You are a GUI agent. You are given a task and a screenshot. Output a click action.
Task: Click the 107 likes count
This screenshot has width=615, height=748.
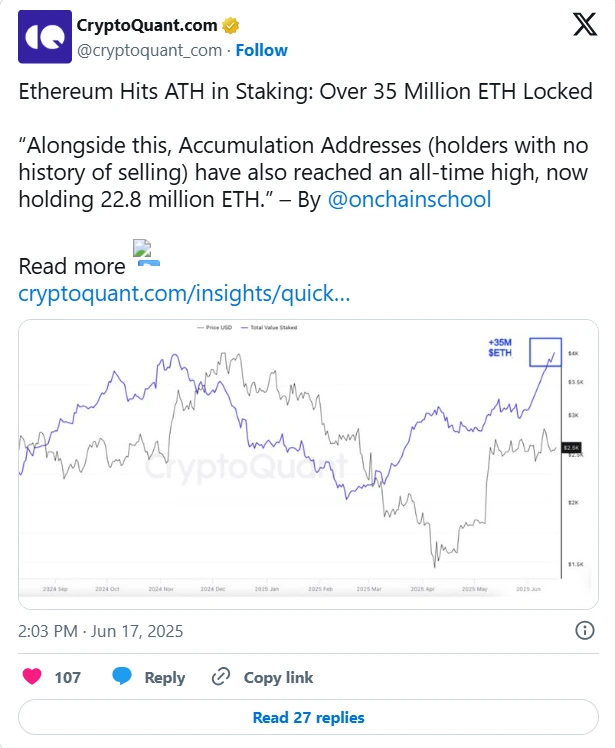coord(68,677)
